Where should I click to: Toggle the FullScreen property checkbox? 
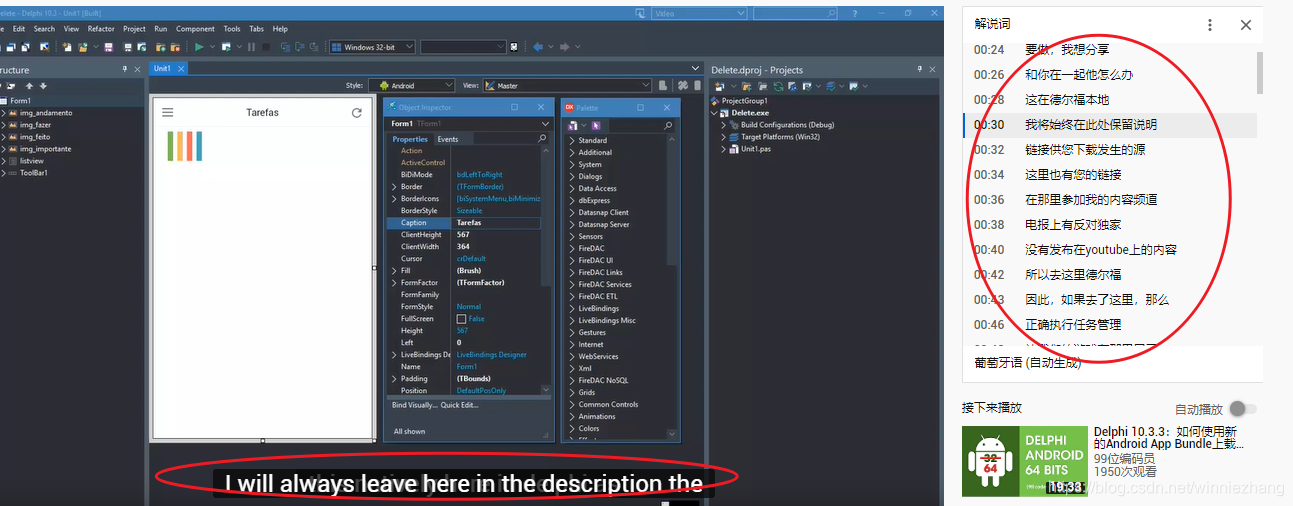pyautogui.click(x=461, y=319)
